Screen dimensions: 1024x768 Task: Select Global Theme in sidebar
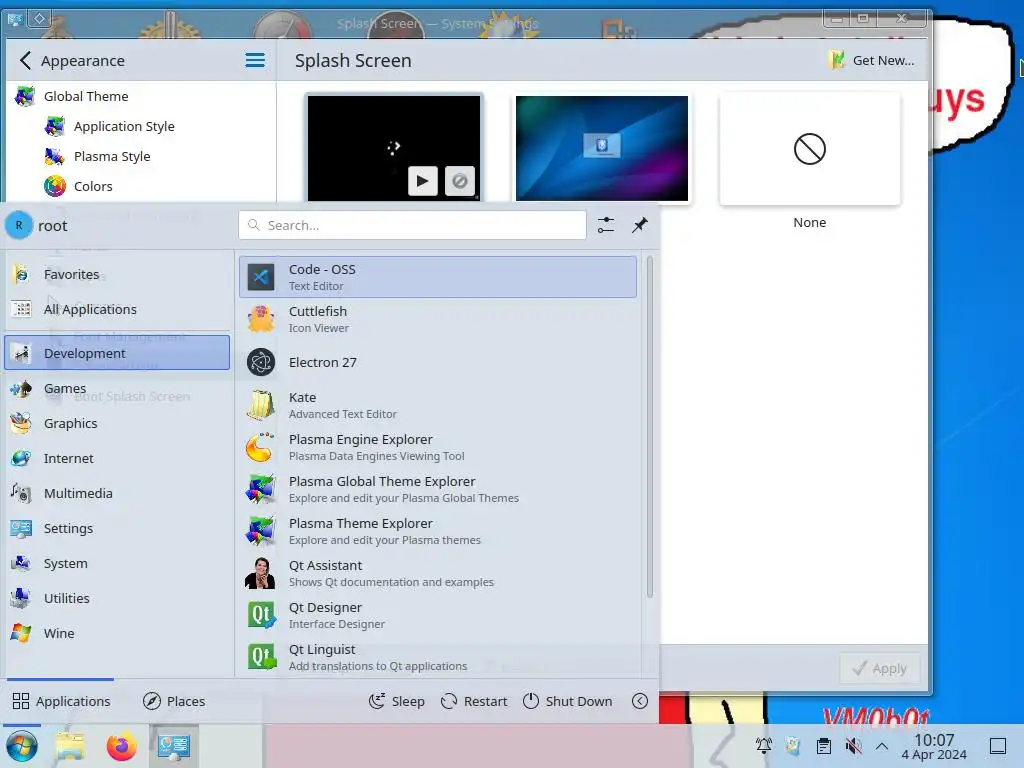coord(140,97)
